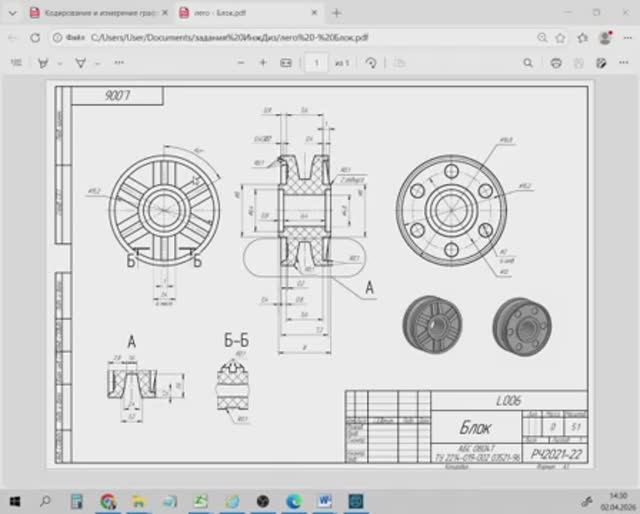Viewport: 640px width, 514px height.
Task: Print the PDF document
Action: point(556,63)
